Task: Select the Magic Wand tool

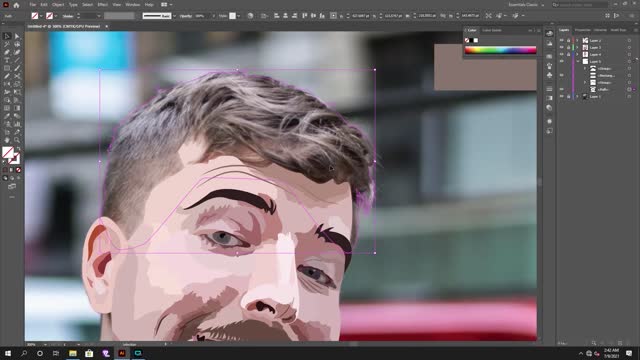Action: [7, 44]
